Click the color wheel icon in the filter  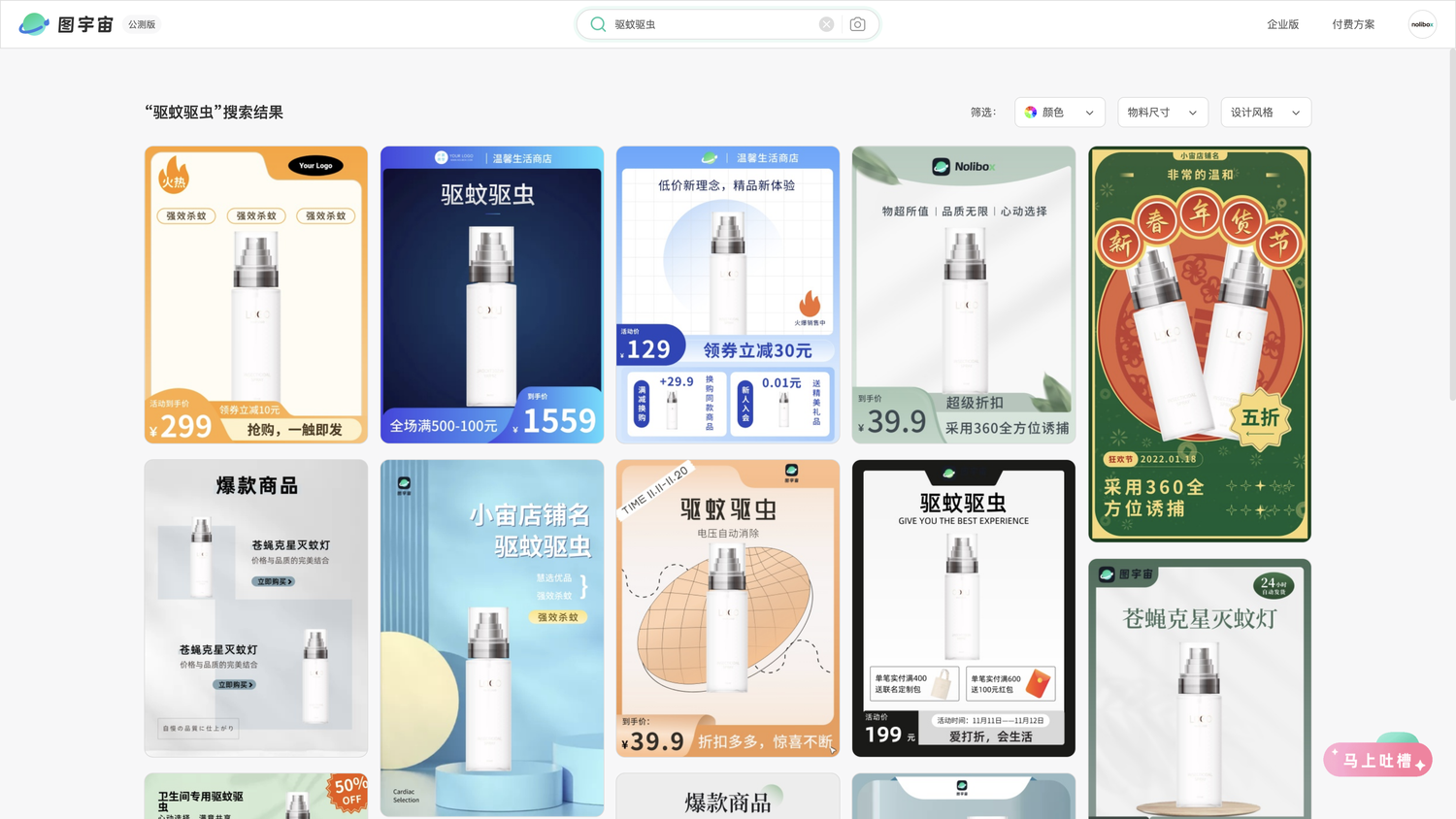tap(1031, 113)
